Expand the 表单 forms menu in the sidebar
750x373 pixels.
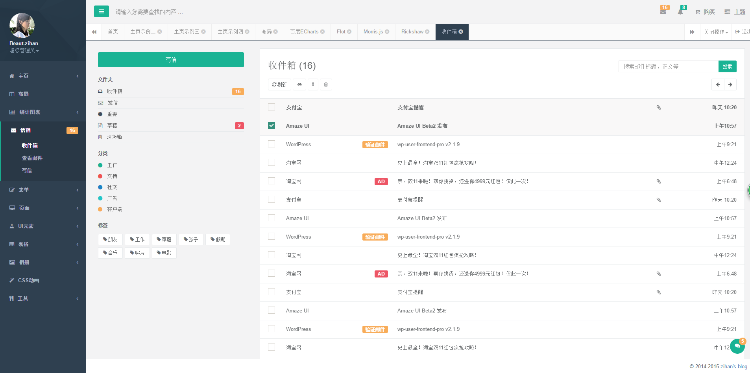tap(43, 190)
